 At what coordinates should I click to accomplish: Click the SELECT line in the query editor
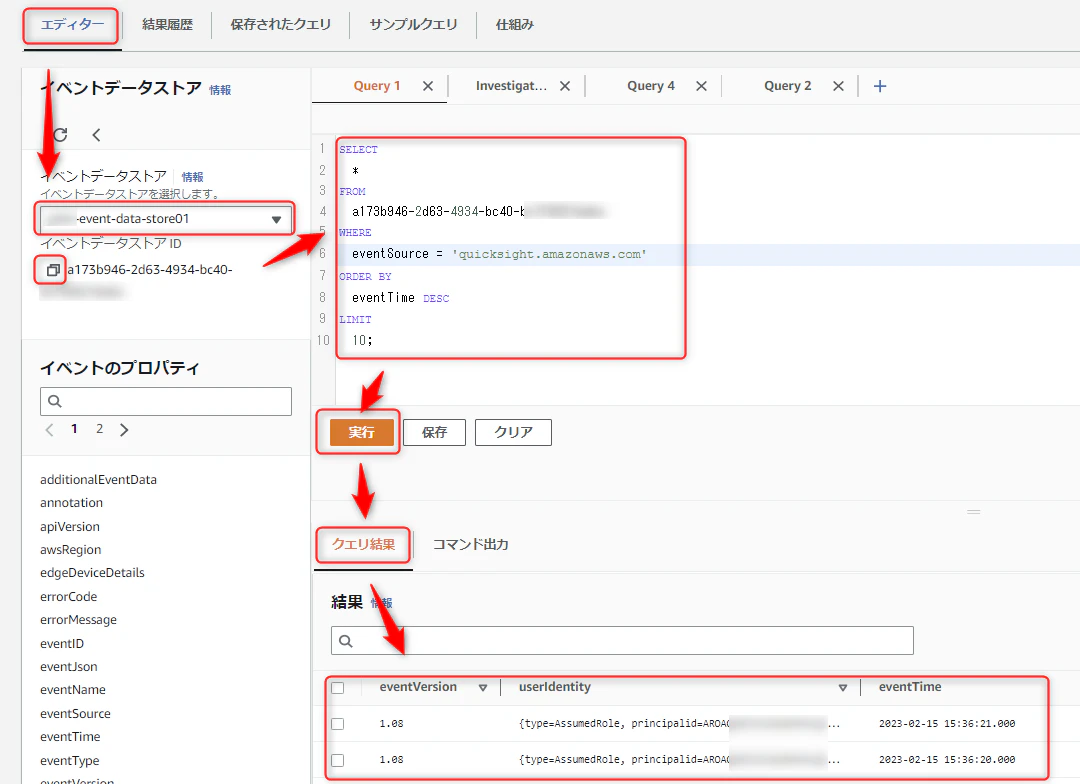pyautogui.click(x=358, y=149)
